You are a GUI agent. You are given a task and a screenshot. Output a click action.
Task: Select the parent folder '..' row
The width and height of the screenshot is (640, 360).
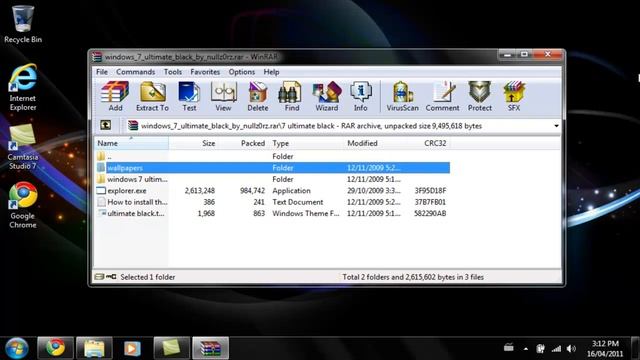coord(273,156)
